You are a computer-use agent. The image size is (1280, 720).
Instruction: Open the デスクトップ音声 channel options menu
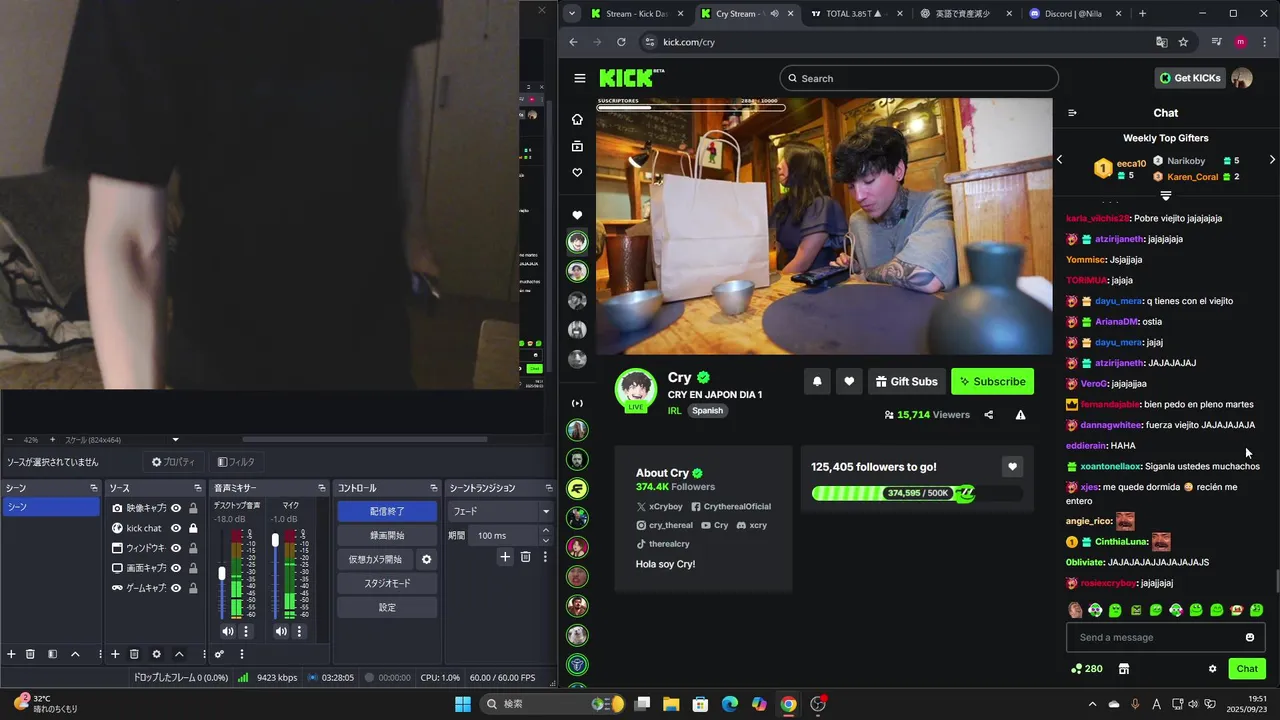coord(246,631)
